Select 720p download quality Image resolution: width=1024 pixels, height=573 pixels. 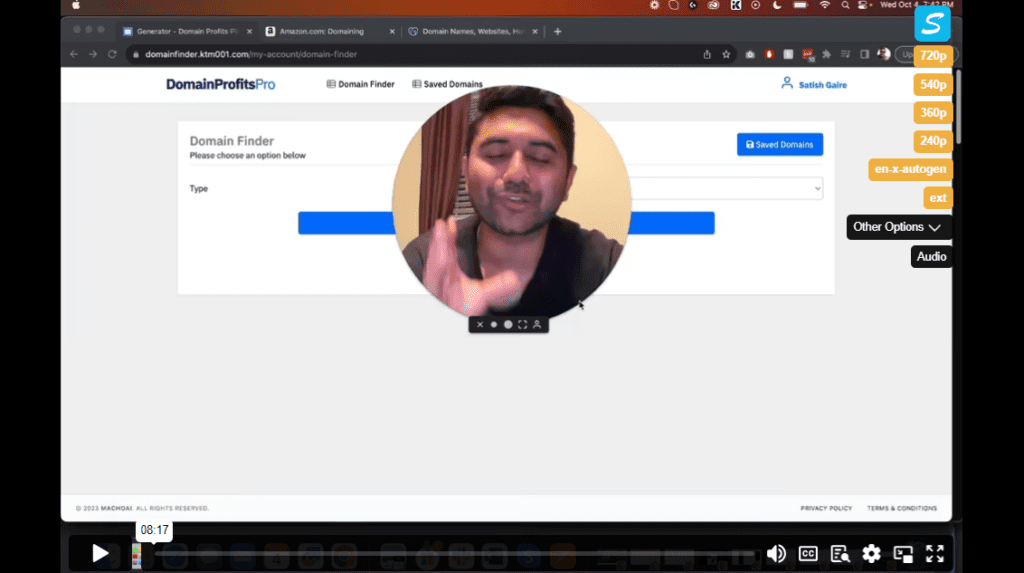(x=933, y=56)
